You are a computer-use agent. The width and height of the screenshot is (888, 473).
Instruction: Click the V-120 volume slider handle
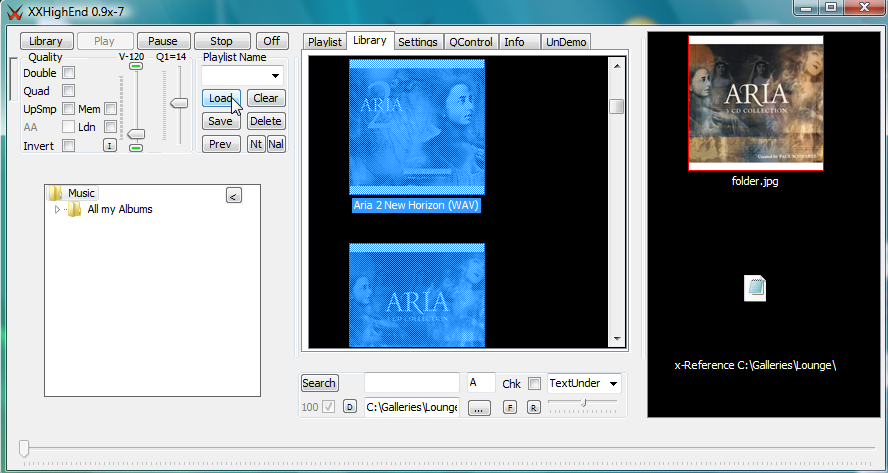[x=136, y=134]
